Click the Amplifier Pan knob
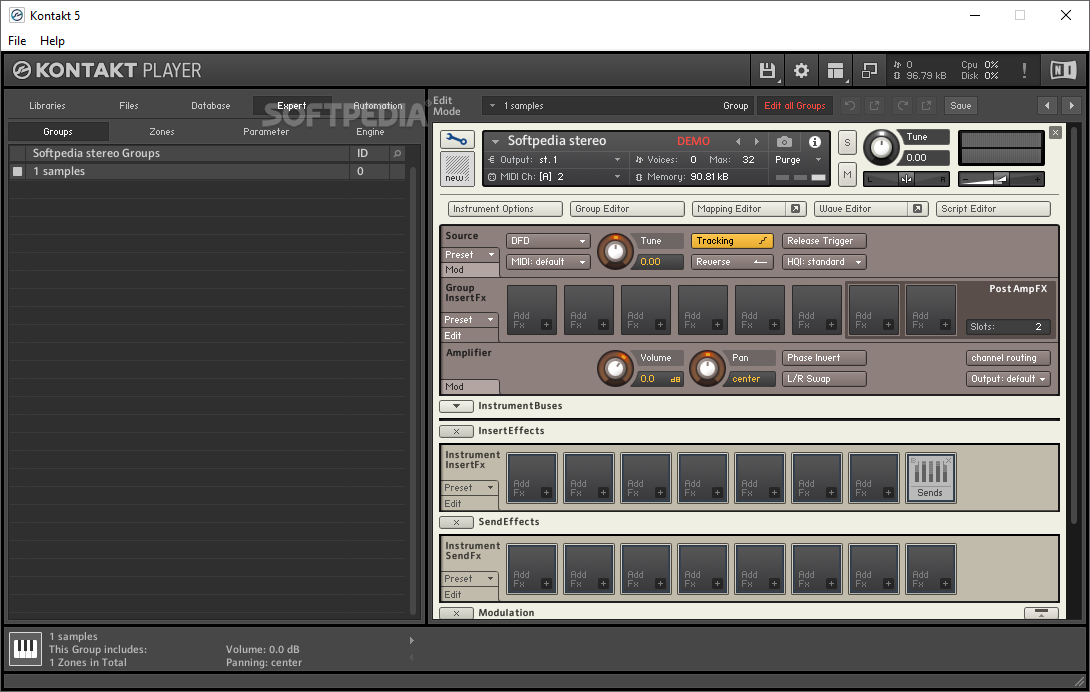 707,369
